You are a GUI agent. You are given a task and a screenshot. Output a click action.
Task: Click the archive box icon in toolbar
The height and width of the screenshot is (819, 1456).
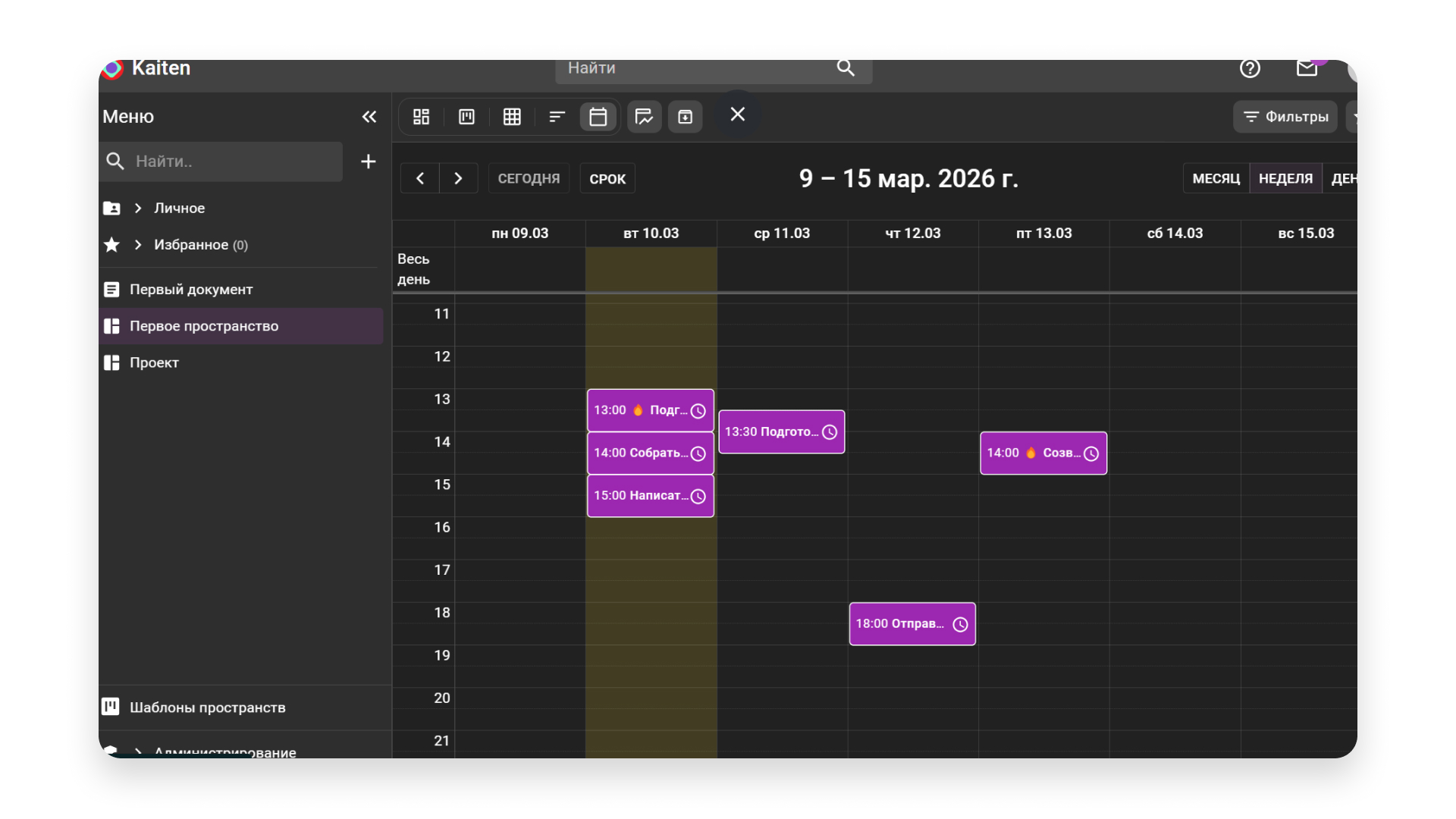tap(685, 117)
